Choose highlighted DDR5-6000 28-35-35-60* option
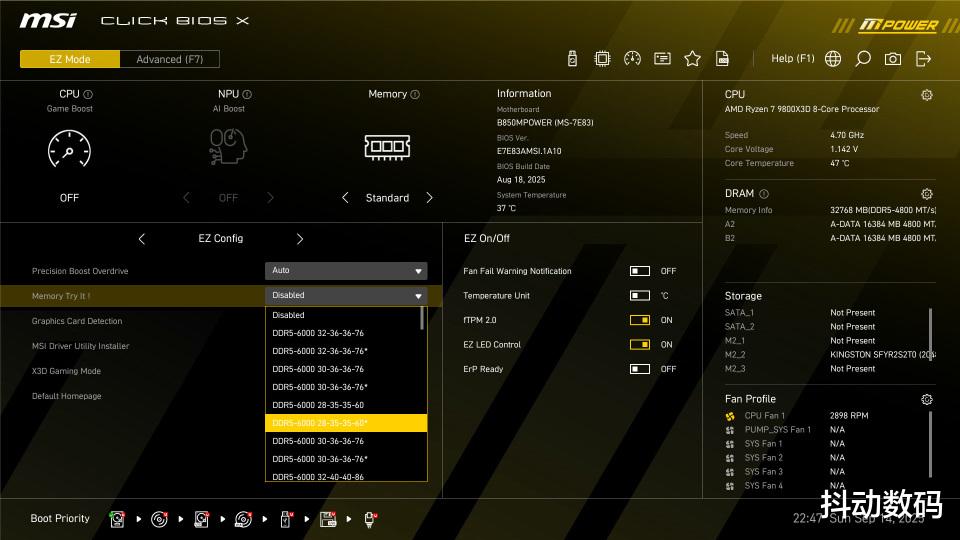The image size is (960, 540). coord(346,423)
